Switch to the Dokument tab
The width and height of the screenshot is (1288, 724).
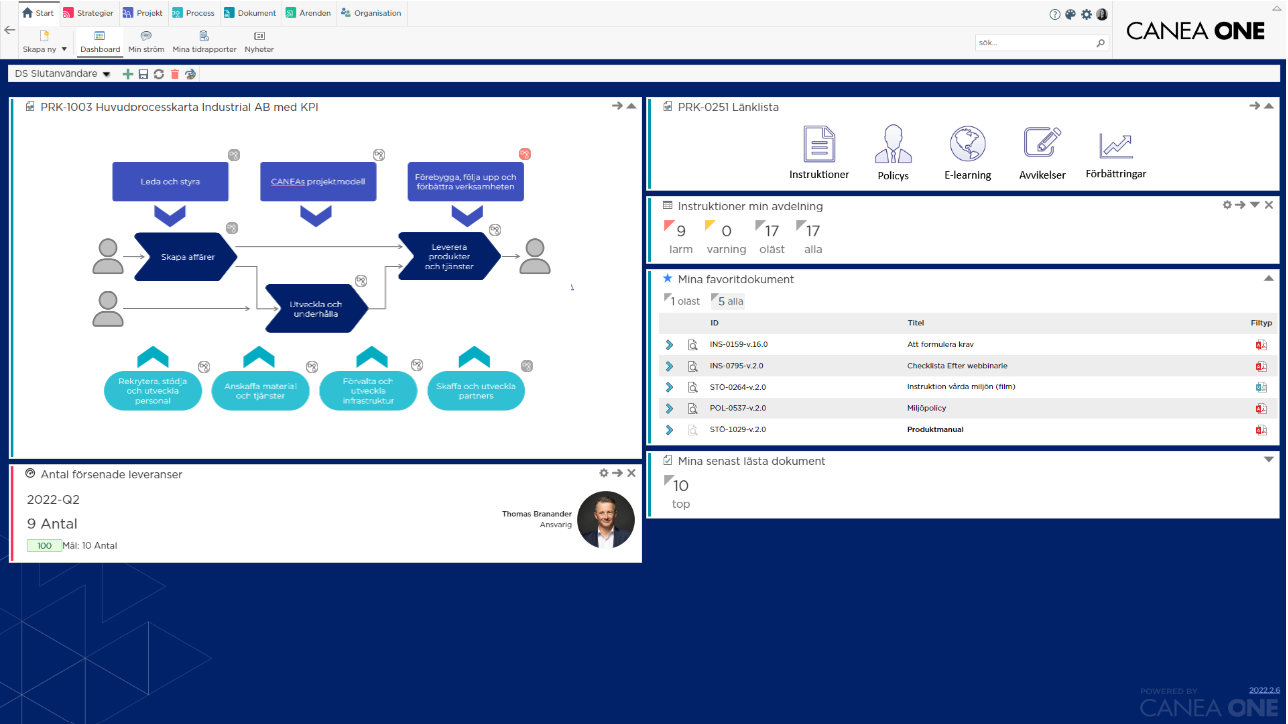250,13
